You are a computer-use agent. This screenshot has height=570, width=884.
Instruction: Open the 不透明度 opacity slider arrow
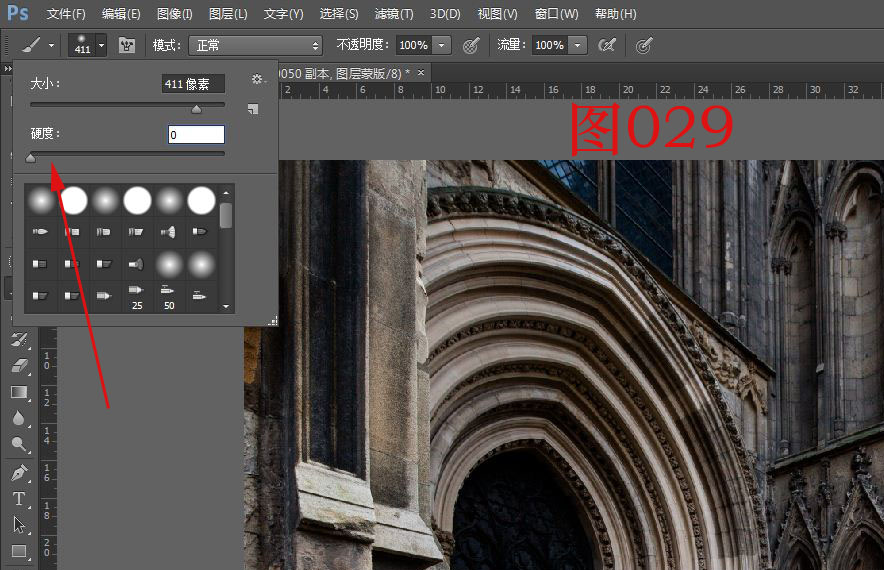pyautogui.click(x=441, y=45)
